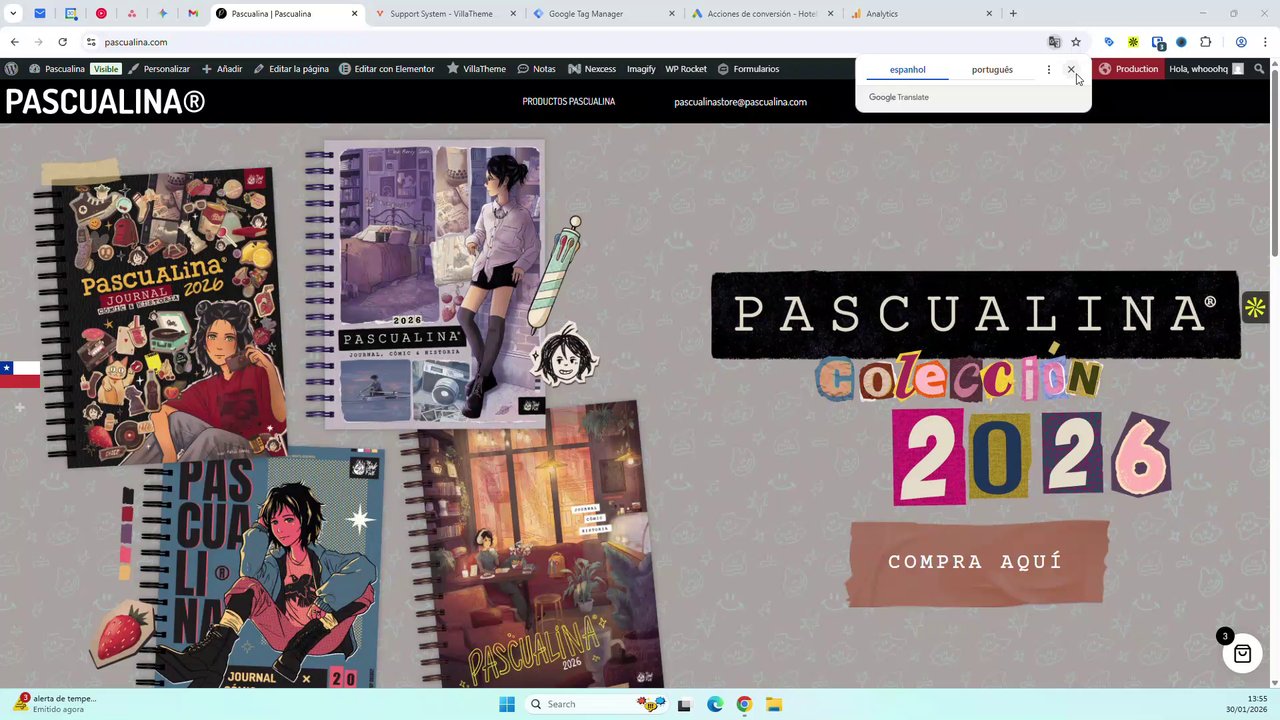Image resolution: width=1280 pixels, height=720 pixels.
Task: Switch to Acciones de conversión tab
Action: point(763,14)
